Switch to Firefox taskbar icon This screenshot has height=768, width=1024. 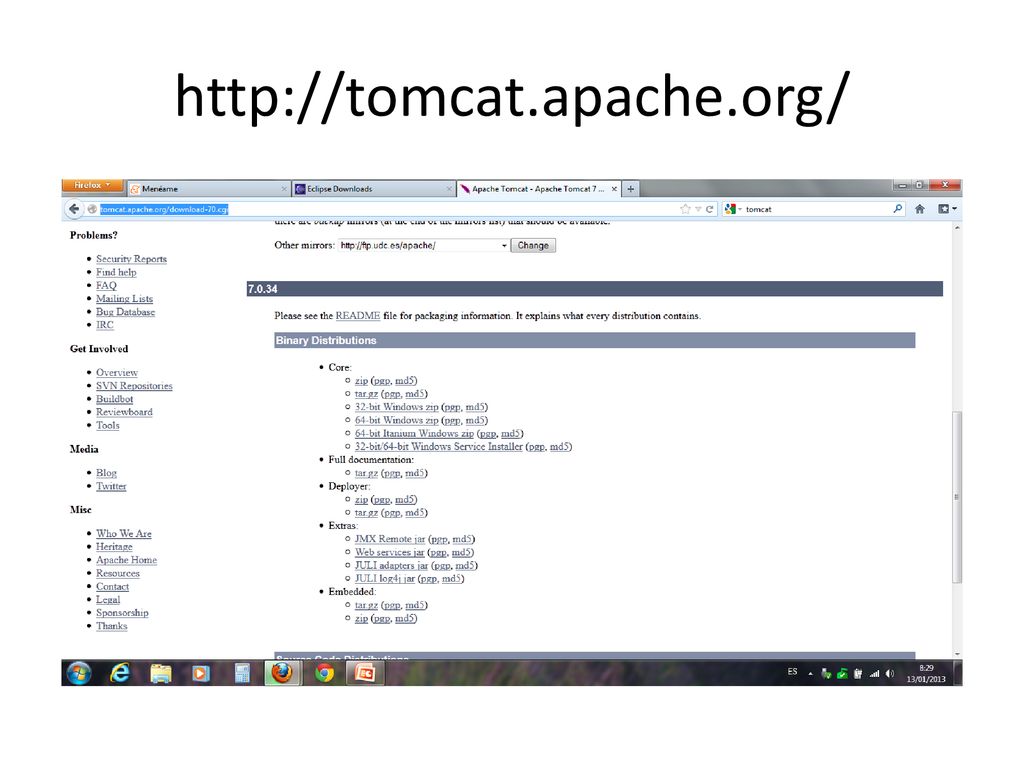click(282, 673)
